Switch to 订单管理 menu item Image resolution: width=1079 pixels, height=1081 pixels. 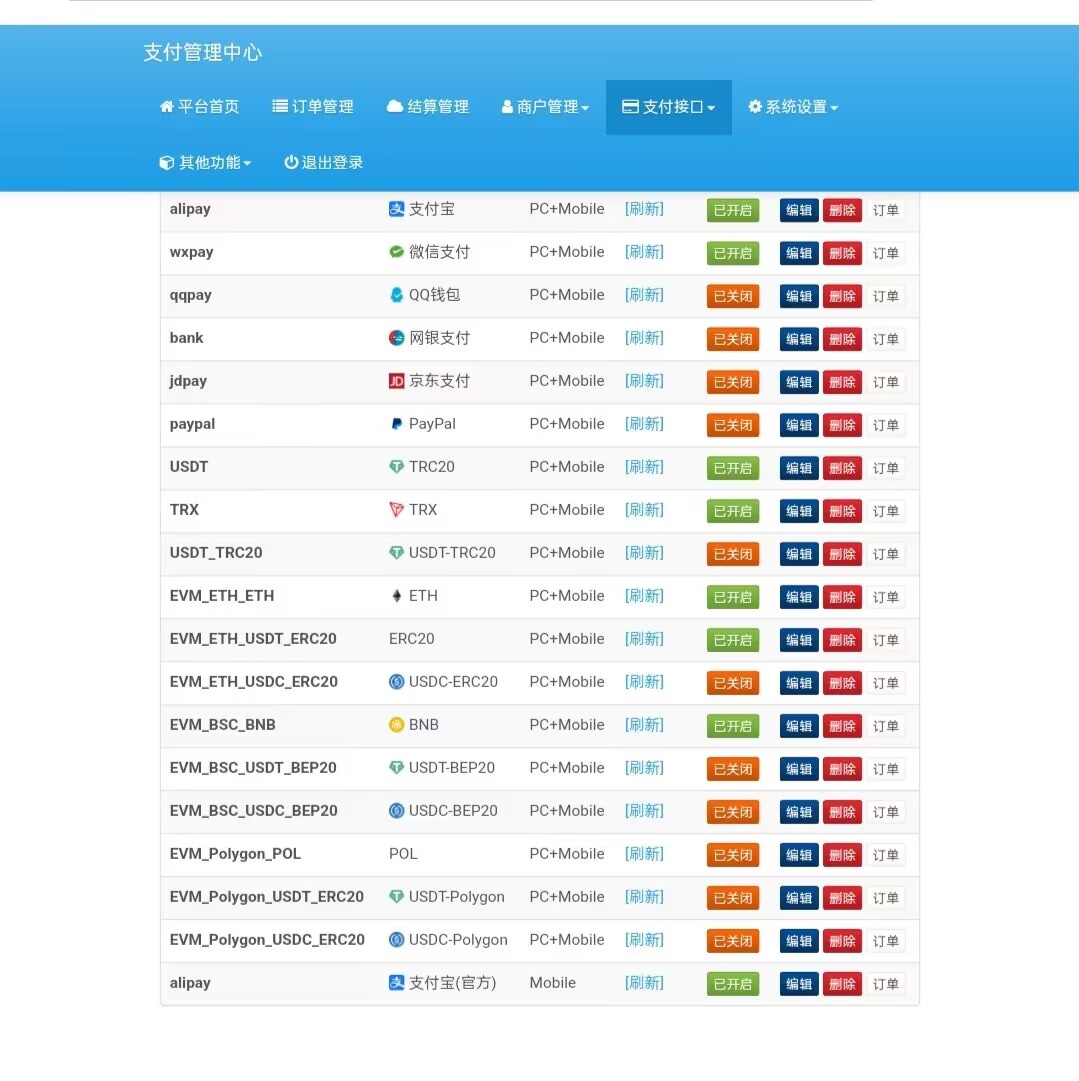313,107
